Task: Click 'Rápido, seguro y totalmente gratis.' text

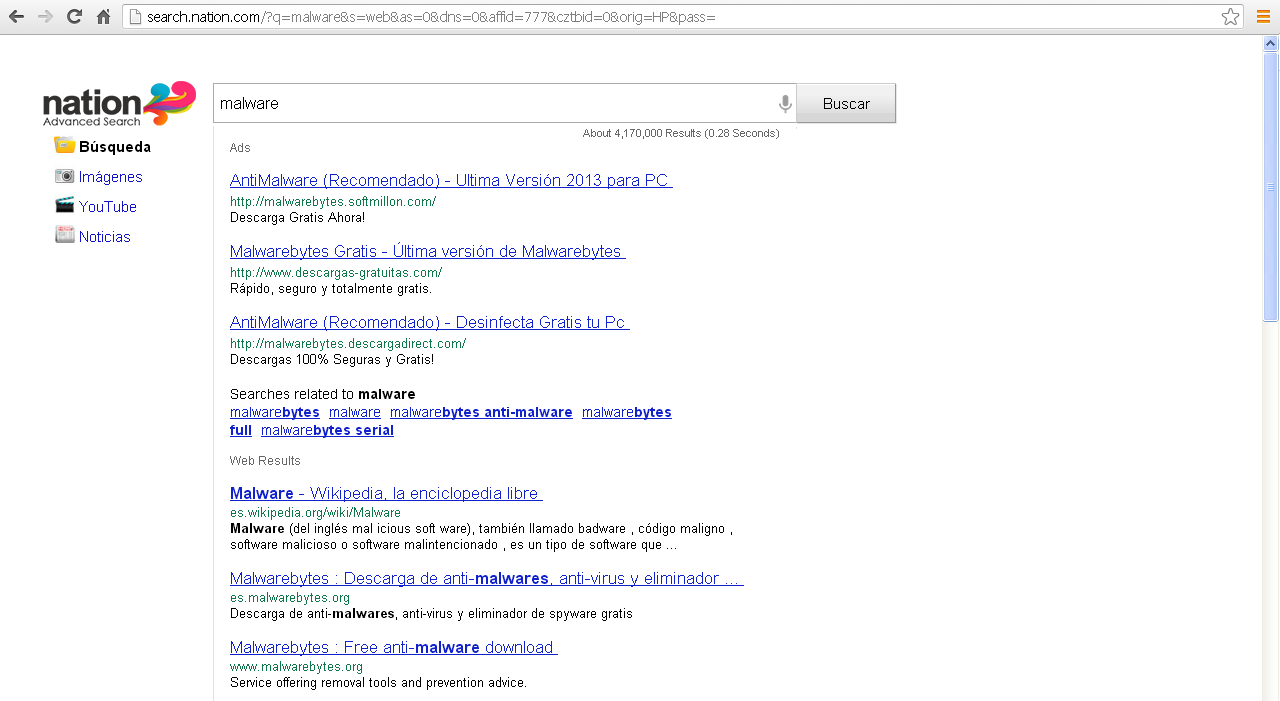Action: coord(331,289)
